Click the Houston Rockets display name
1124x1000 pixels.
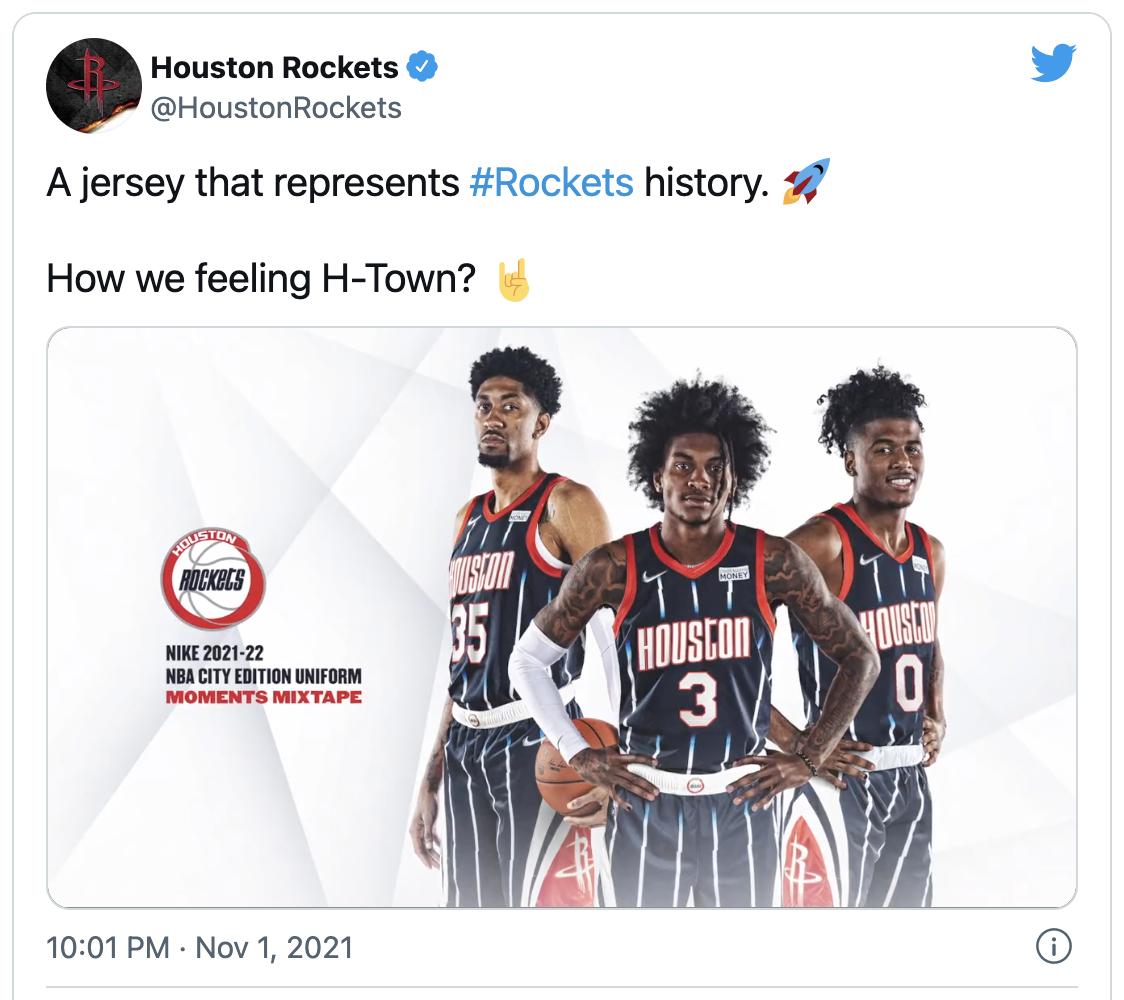coord(274,67)
